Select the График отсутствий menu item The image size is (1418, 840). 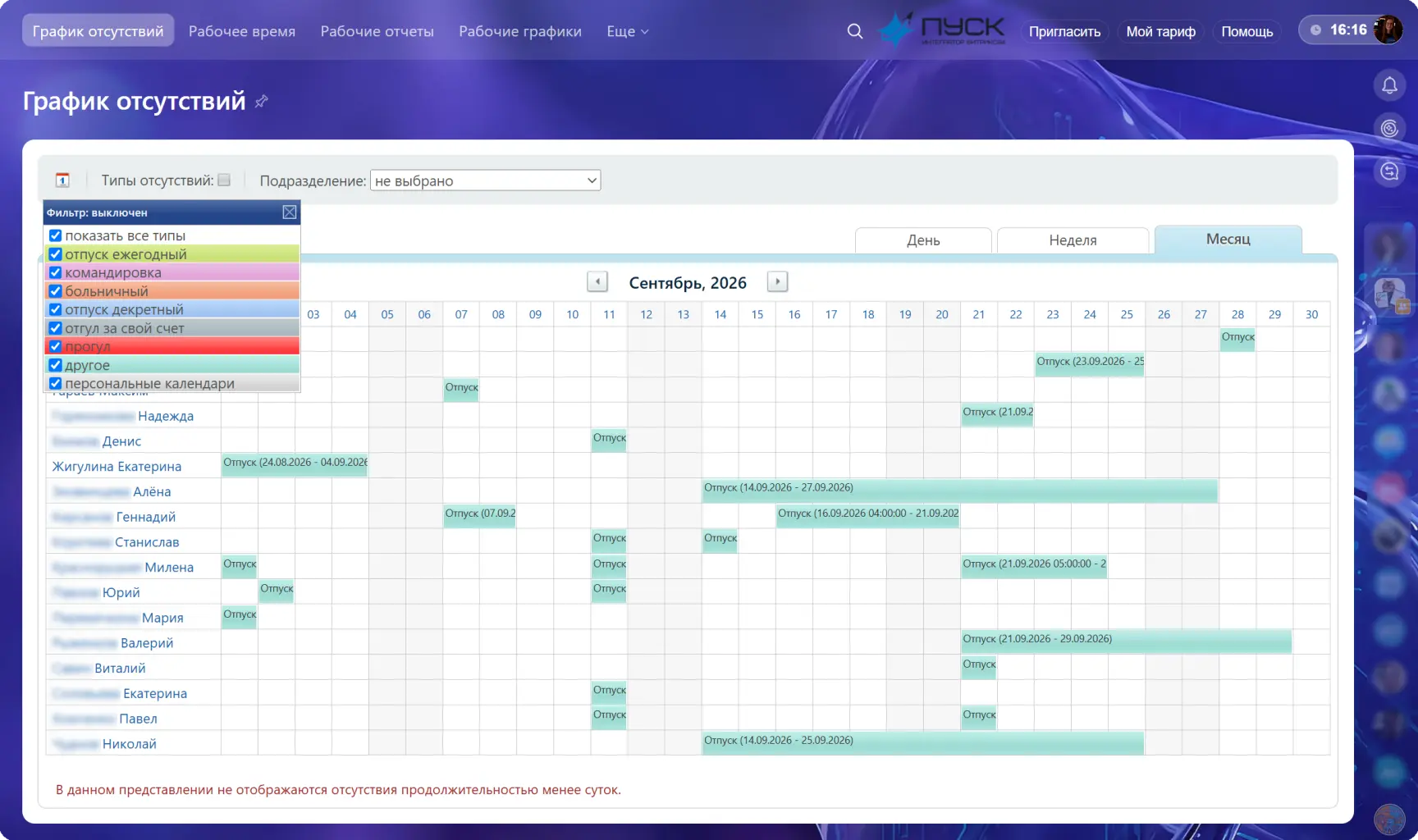(x=98, y=31)
